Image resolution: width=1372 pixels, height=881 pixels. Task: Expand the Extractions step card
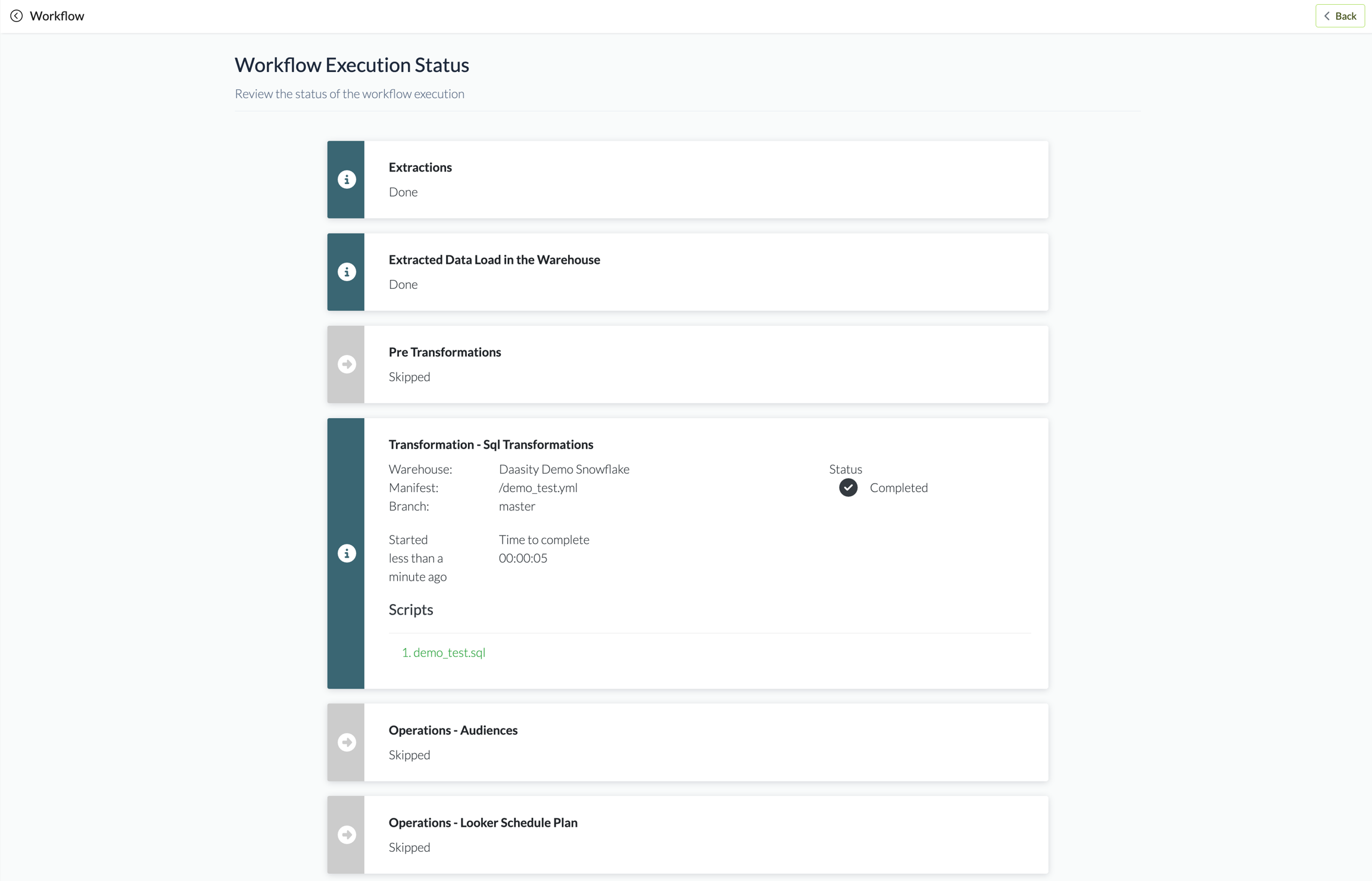pos(706,179)
